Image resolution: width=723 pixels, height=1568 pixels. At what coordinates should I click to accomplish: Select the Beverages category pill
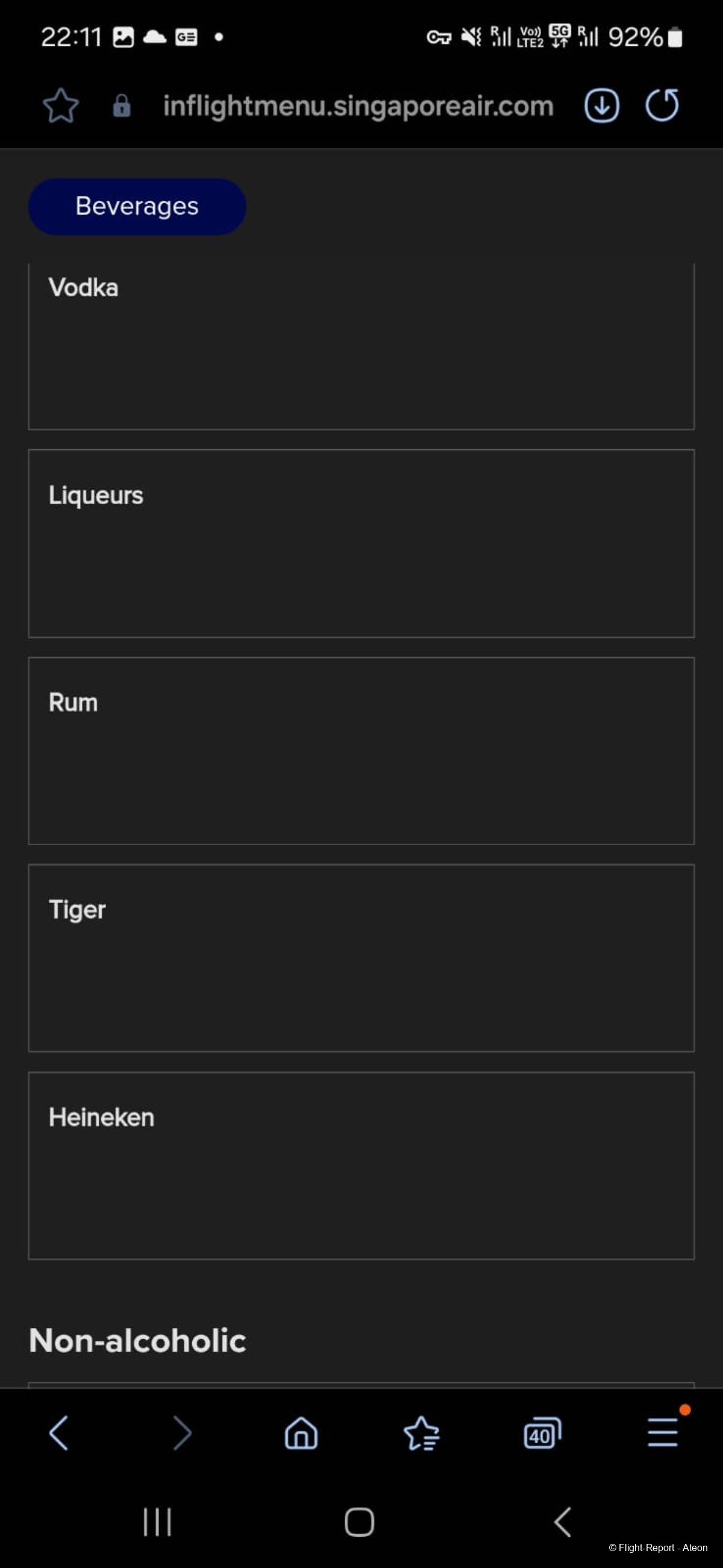pyautogui.click(x=137, y=206)
